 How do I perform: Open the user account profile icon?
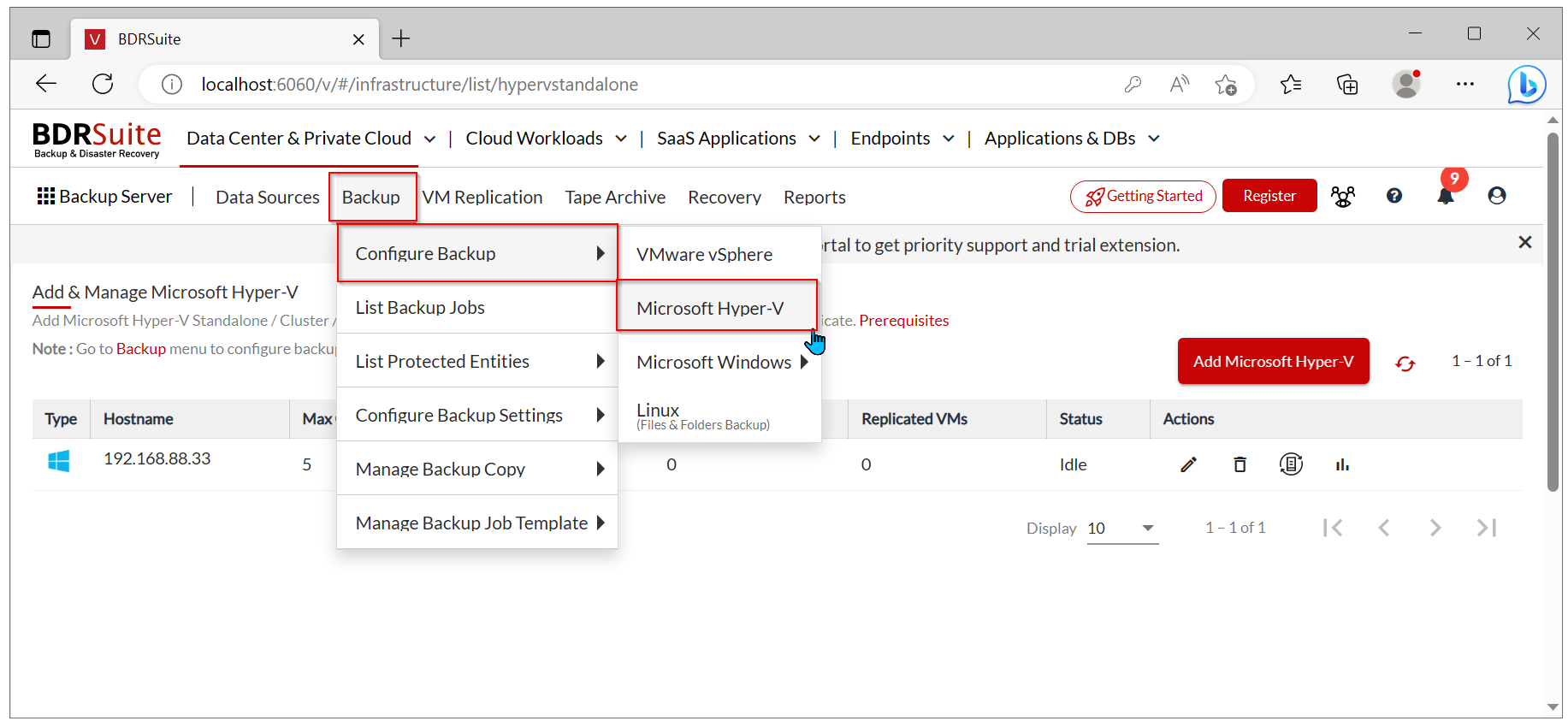click(1497, 196)
